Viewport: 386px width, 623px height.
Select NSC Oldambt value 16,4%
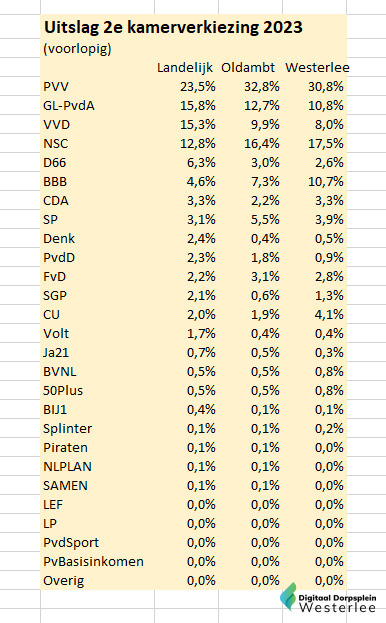coord(262,143)
